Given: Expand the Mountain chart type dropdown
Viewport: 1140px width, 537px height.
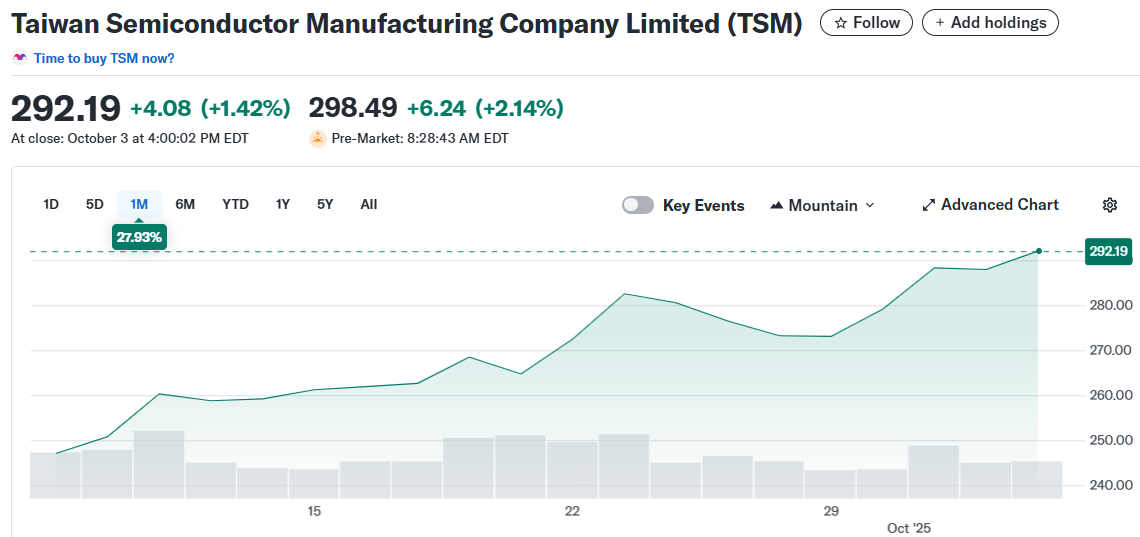Looking at the screenshot, I should coord(869,205).
